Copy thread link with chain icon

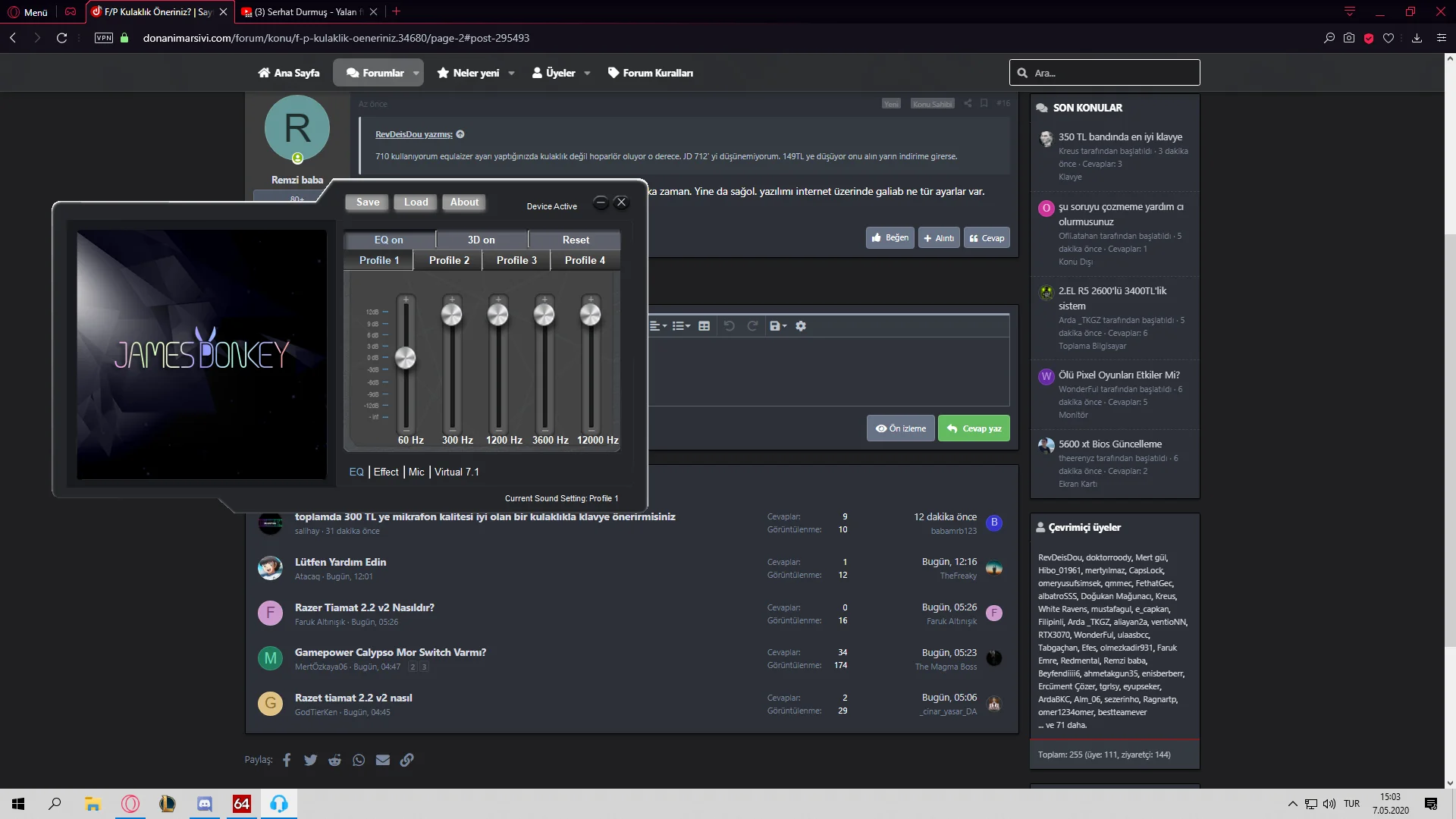[x=407, y=760]
